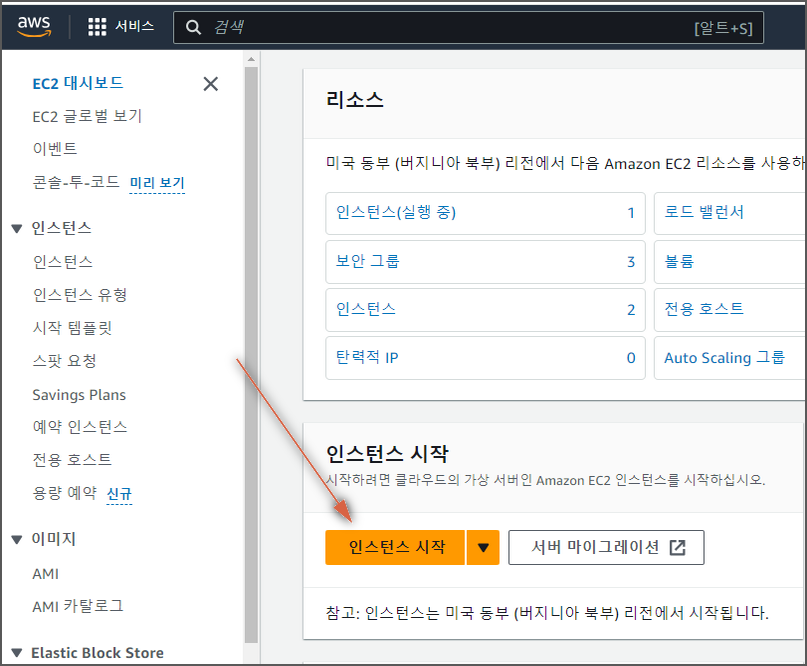Click the search magnifier icon
Screen dimensions: 807x666
[x=193, y=27]
